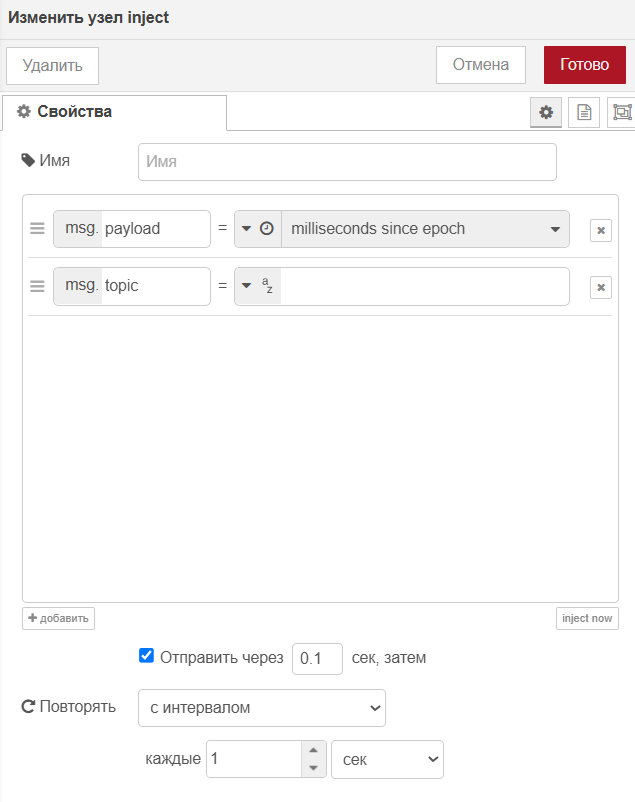Click the Отмена button
The width and height of the screenshot is (635, 802).
[x=480, y=65]
